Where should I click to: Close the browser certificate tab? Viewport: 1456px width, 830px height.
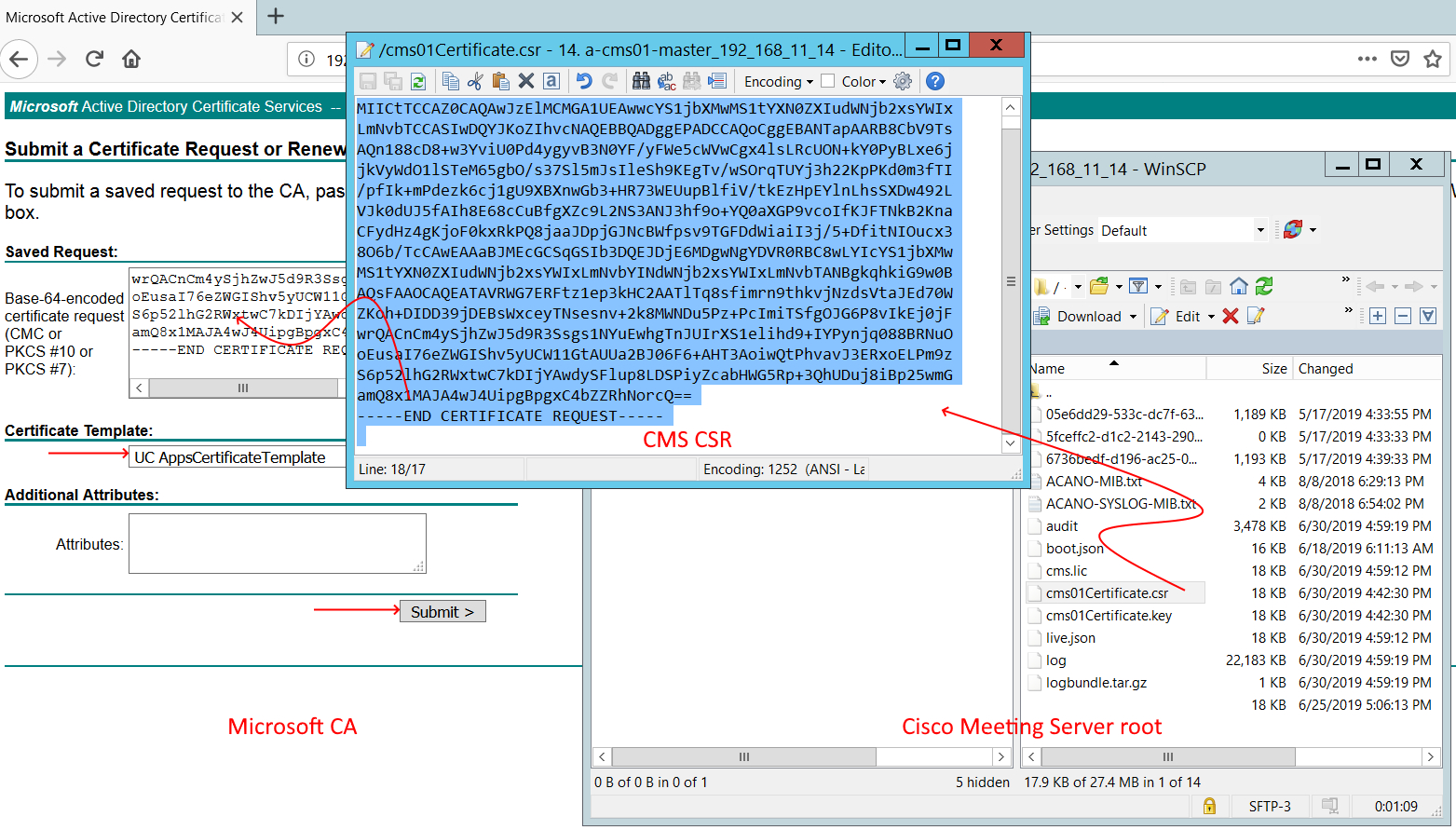[238, 17]
